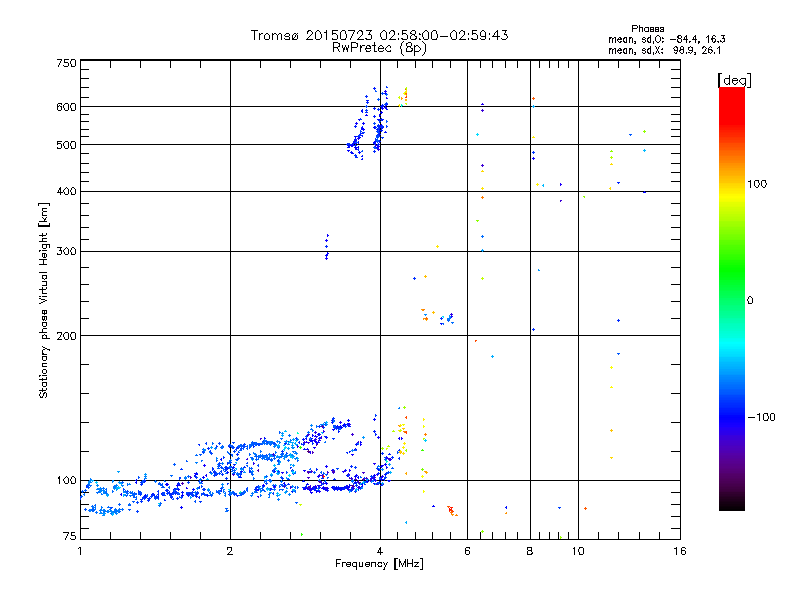800x600 pixels.
Task: Pick the black bottom of the phase colorbar
Action: click(x=732, y=503)
